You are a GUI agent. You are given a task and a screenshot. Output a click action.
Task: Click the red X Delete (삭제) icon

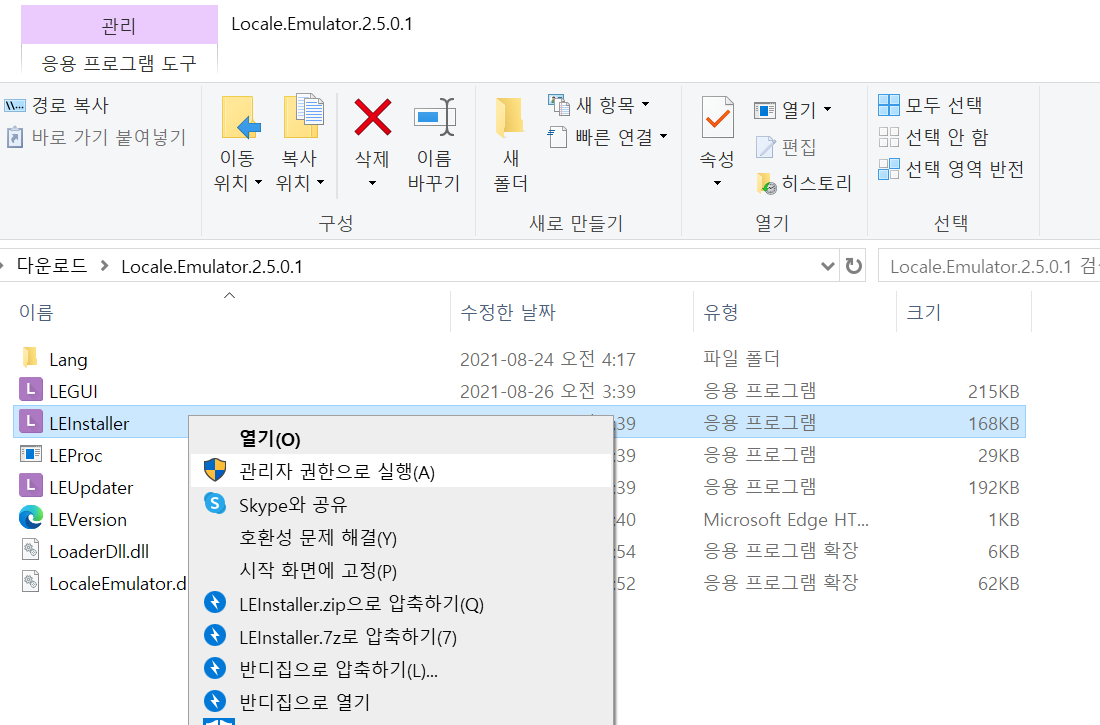[x=373, y=117]
